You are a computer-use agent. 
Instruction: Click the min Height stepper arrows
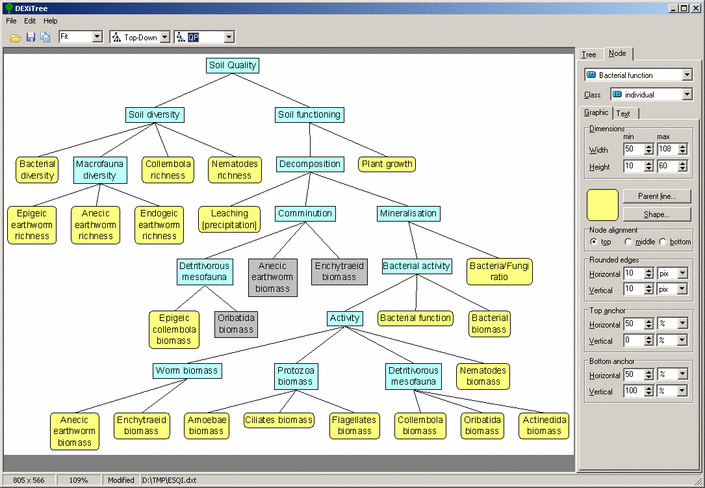[x=649, y=166]
